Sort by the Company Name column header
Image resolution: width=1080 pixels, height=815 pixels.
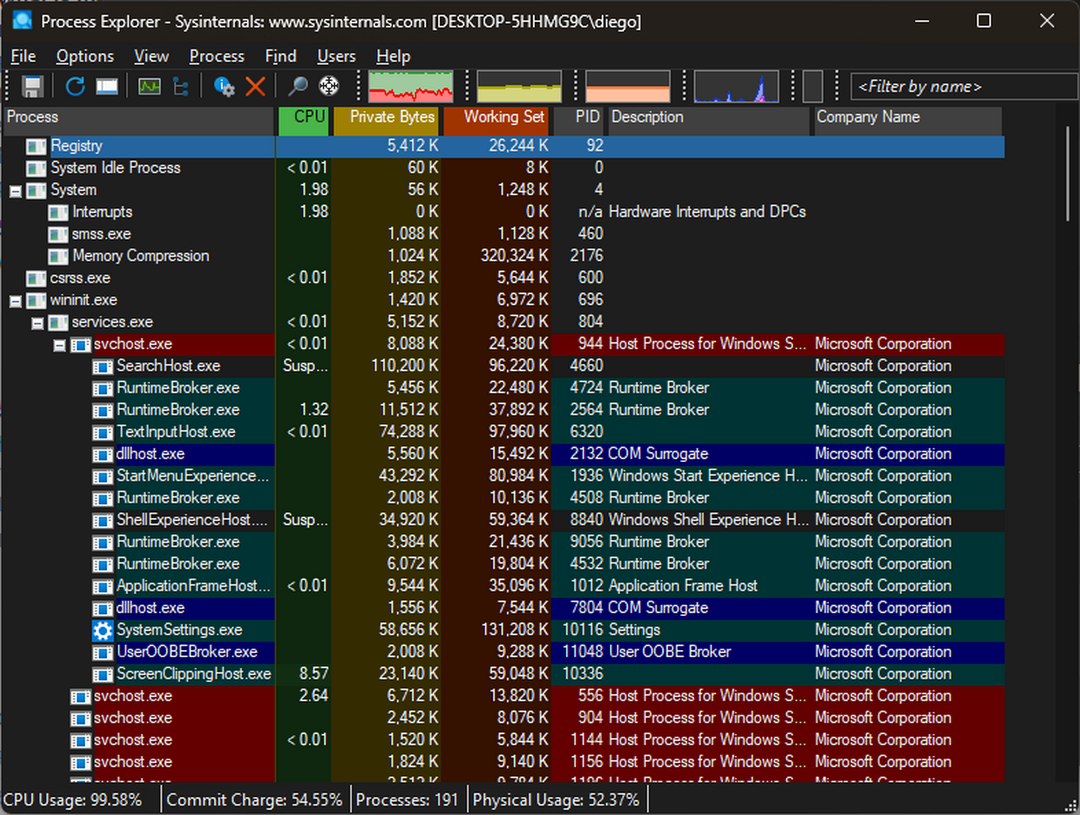pyautogui.click(x=907, y=120)
